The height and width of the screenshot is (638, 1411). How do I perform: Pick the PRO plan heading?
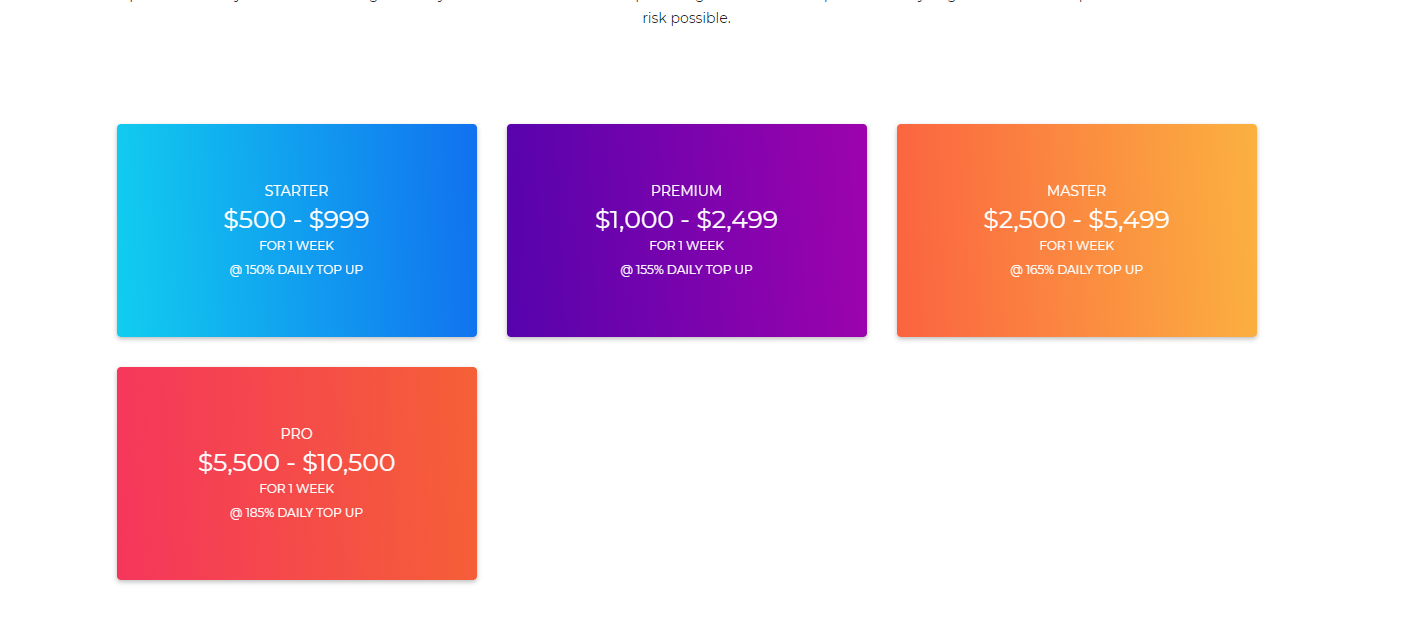click(x=296, y=434)
